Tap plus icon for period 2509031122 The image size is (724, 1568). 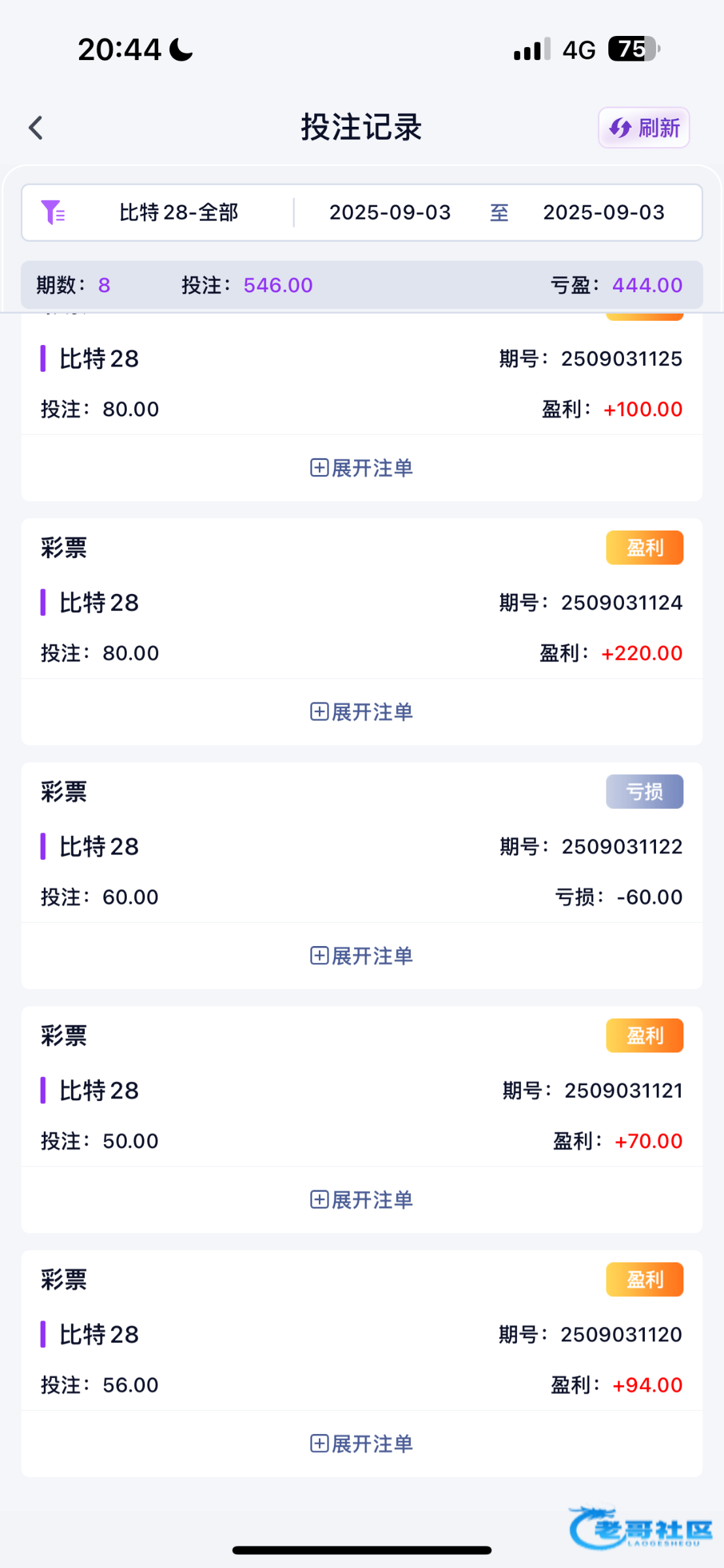pyautogui.click(x=319, y=956)
